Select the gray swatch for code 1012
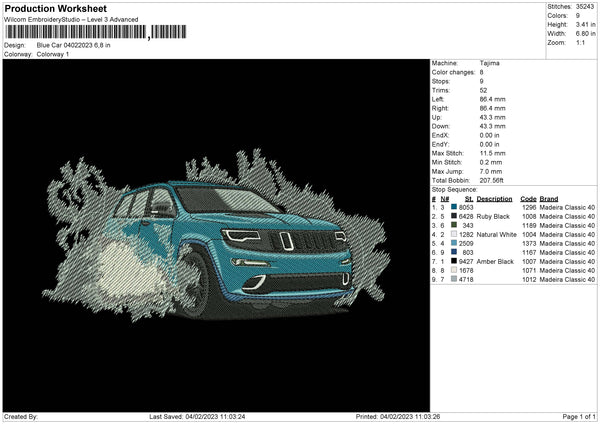Image resolution: width=600 pixels, height=424 pixels. click(456, 279)
